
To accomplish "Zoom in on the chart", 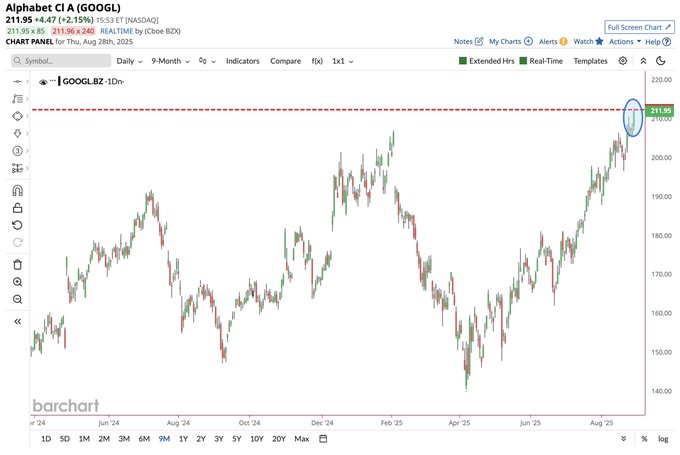I will (x=17, y=282).
